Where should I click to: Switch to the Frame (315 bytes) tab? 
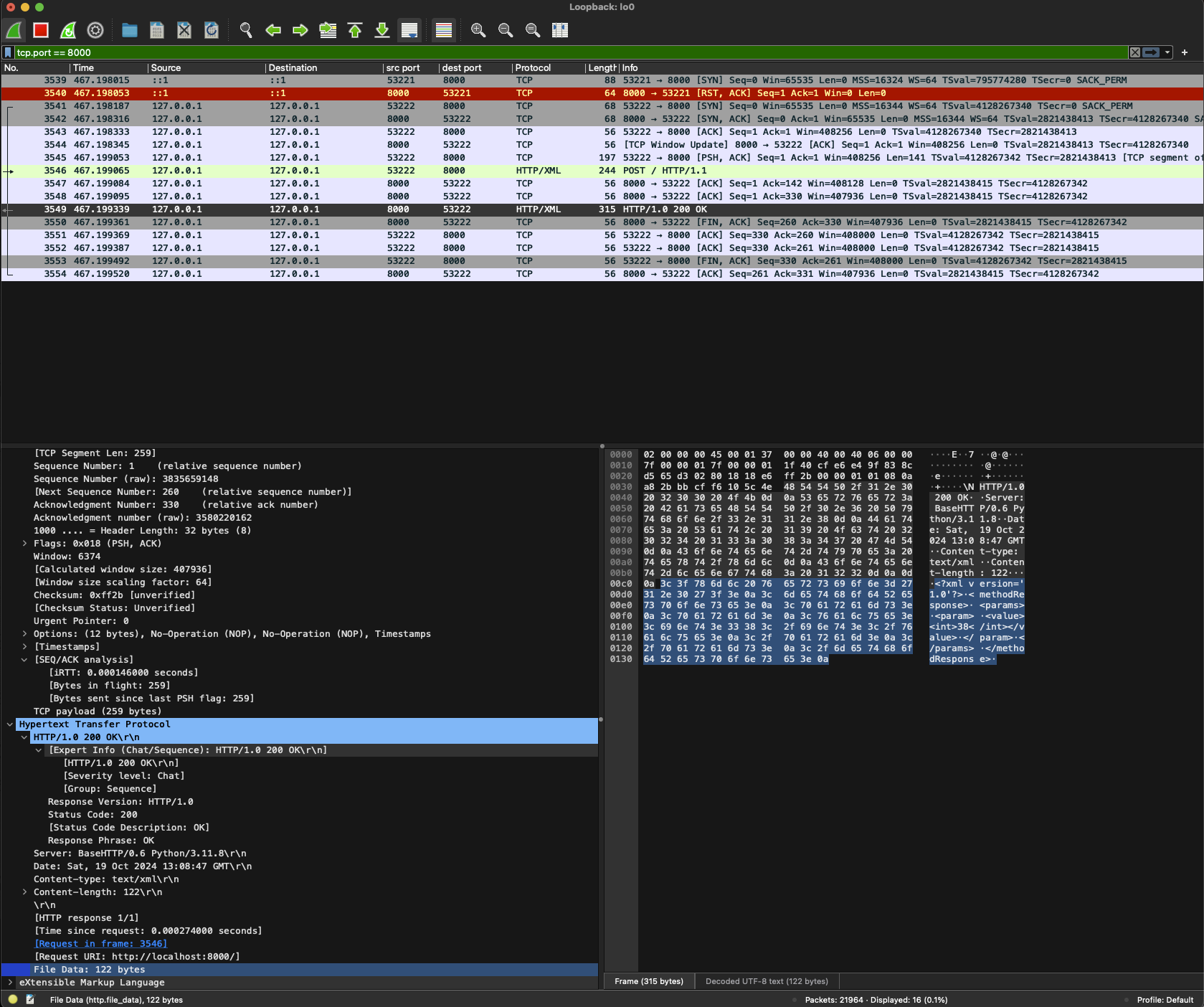pyautogui.click(x=649, y=981)
